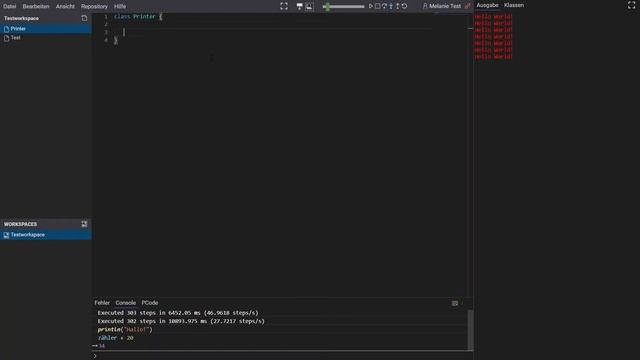Add a new file in Testworkspace

84,18
